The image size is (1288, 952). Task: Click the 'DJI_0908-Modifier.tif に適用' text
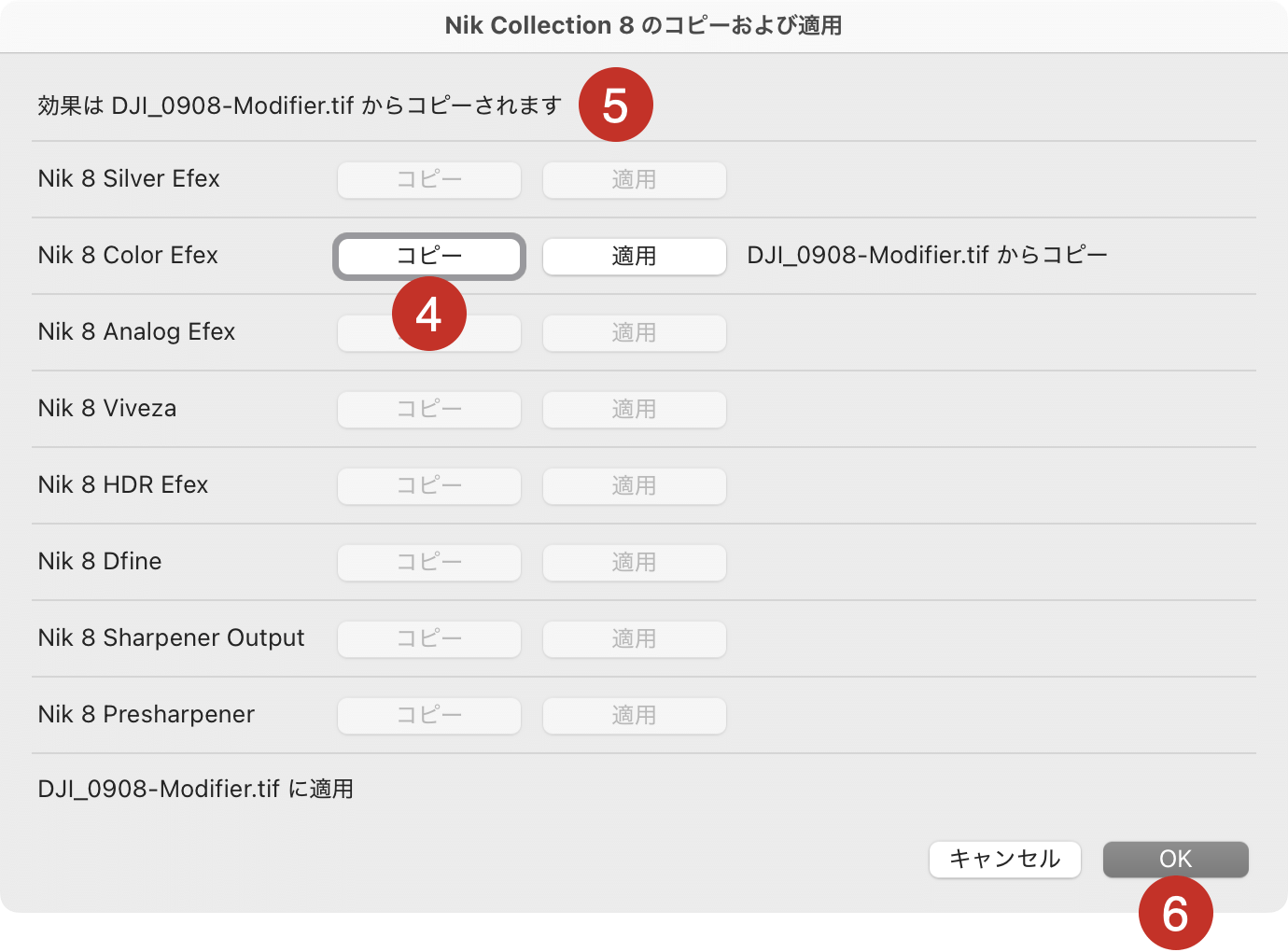195,789
